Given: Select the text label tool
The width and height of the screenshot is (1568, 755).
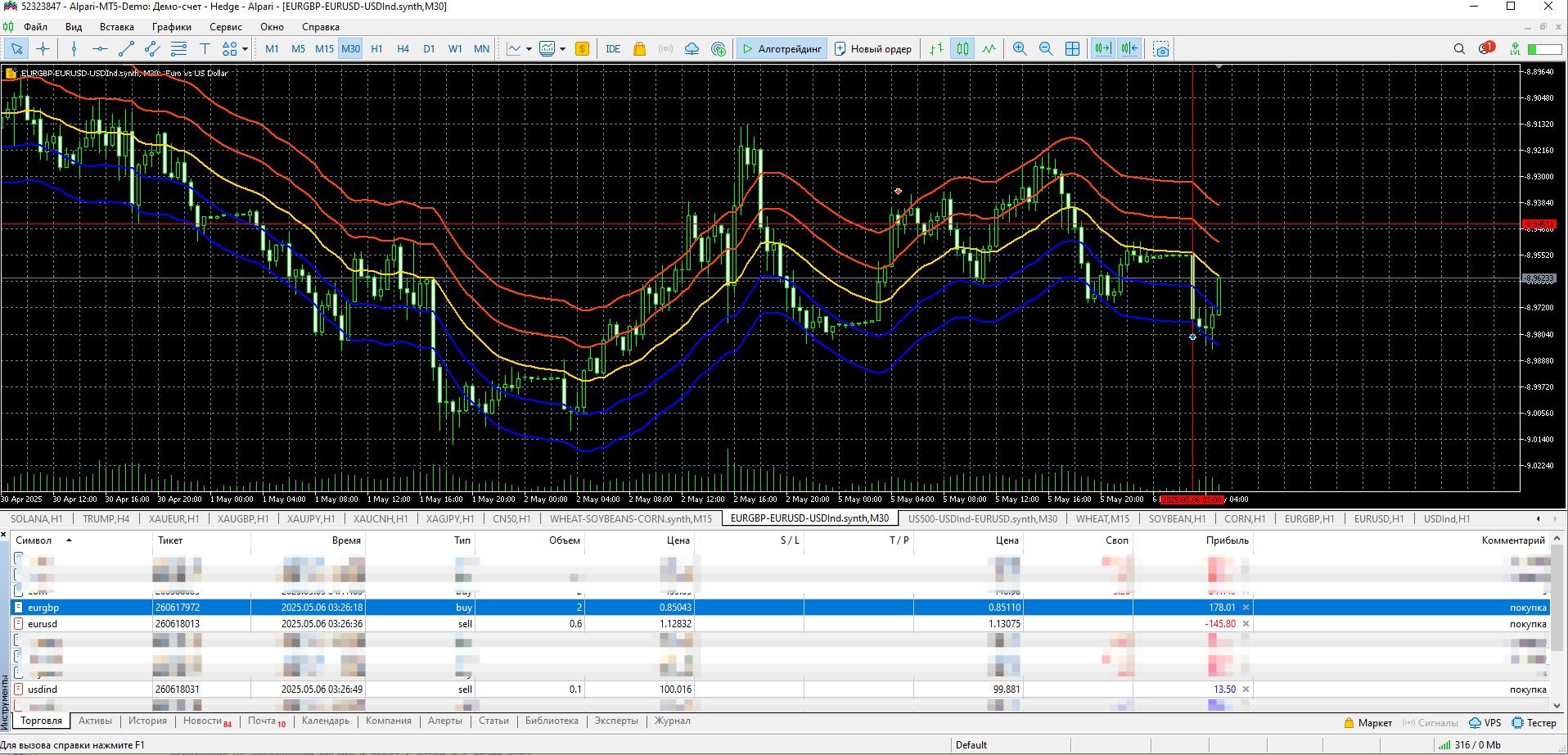Looking at the screenshot, I should point(205,49).
